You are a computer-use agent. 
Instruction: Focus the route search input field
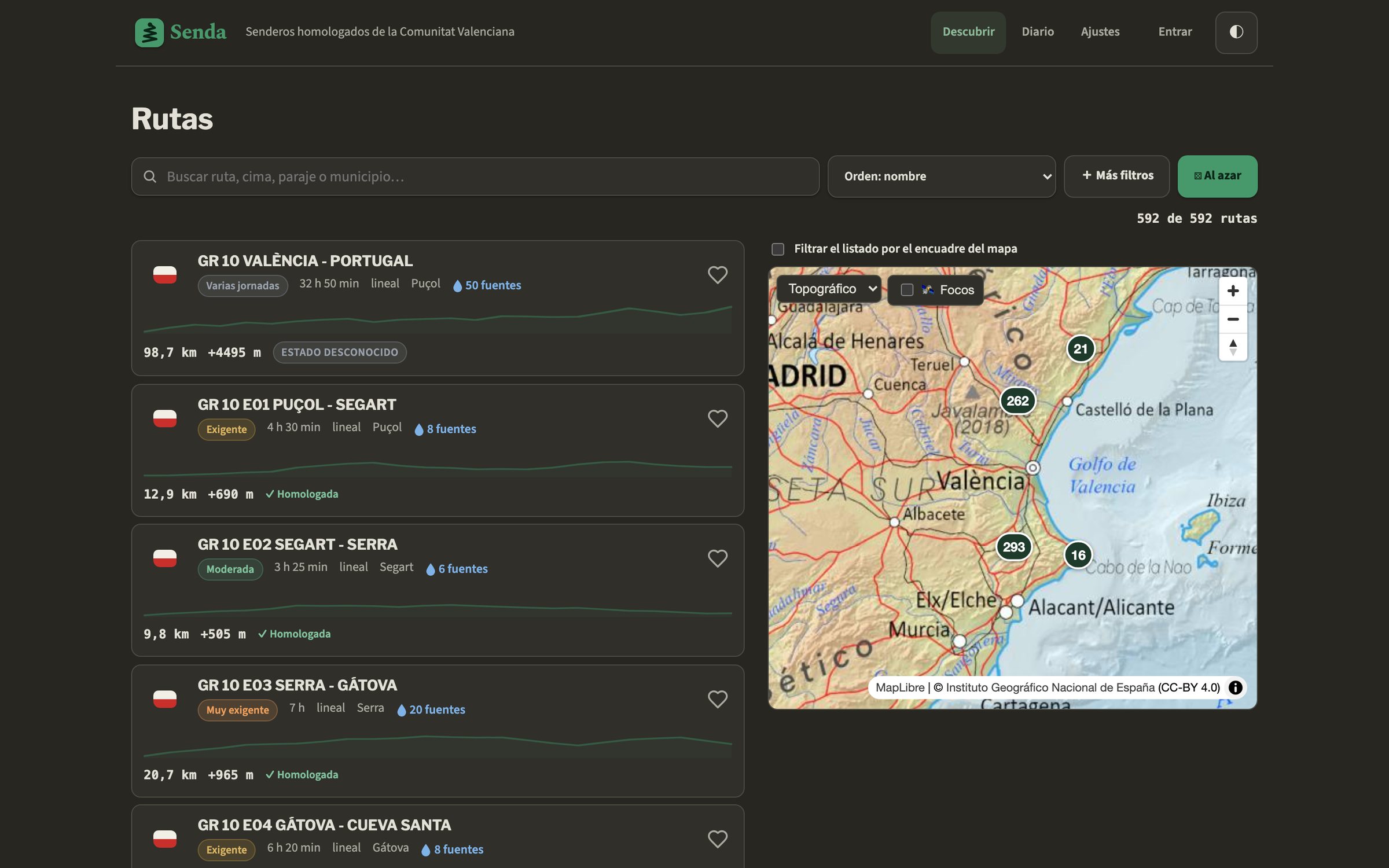tap(475, 176)
